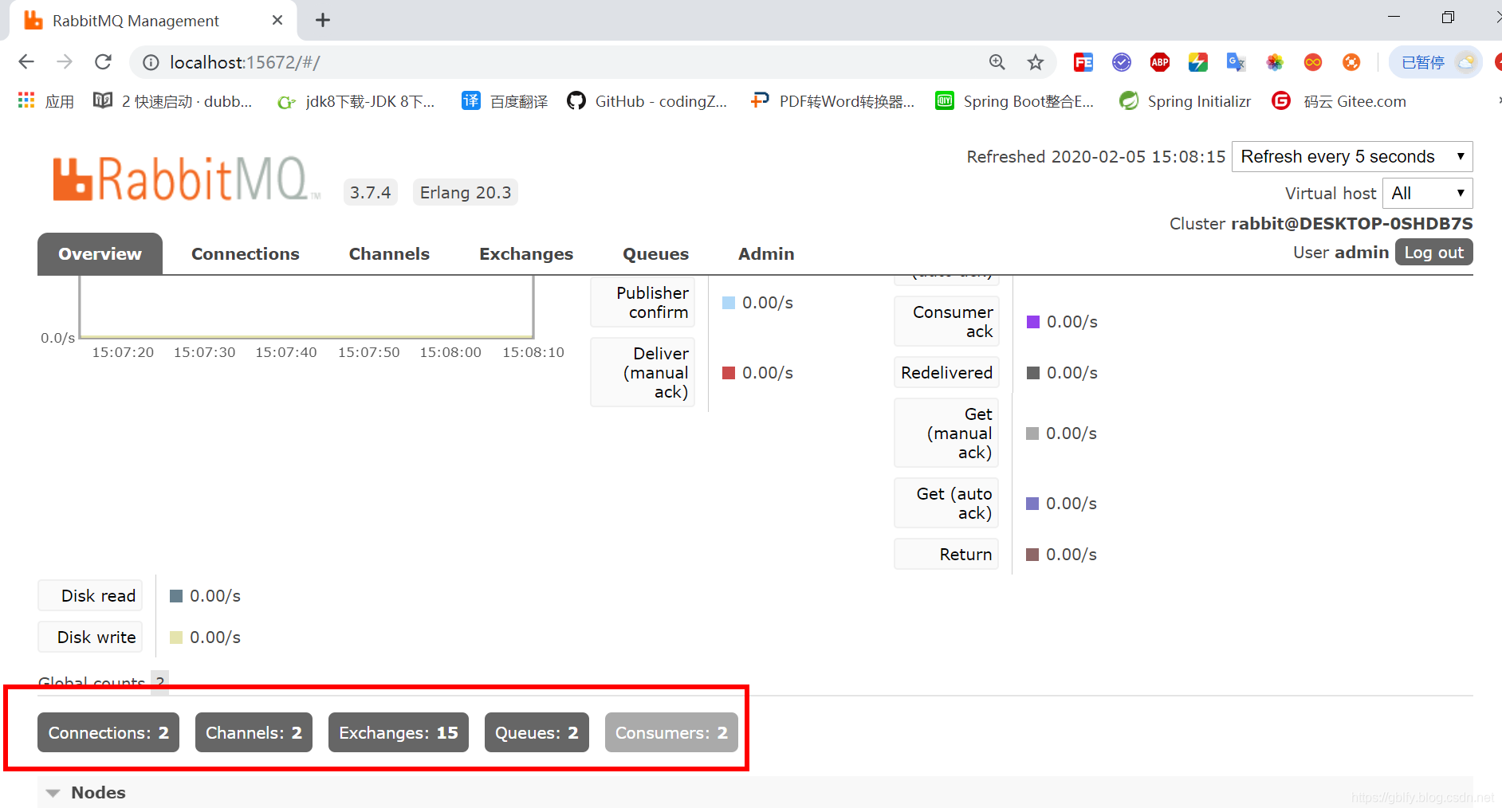The height and width of the screenshot is (812, 1502).
Task: Click the localhost:15672 address bar
Action: (558, 62)
